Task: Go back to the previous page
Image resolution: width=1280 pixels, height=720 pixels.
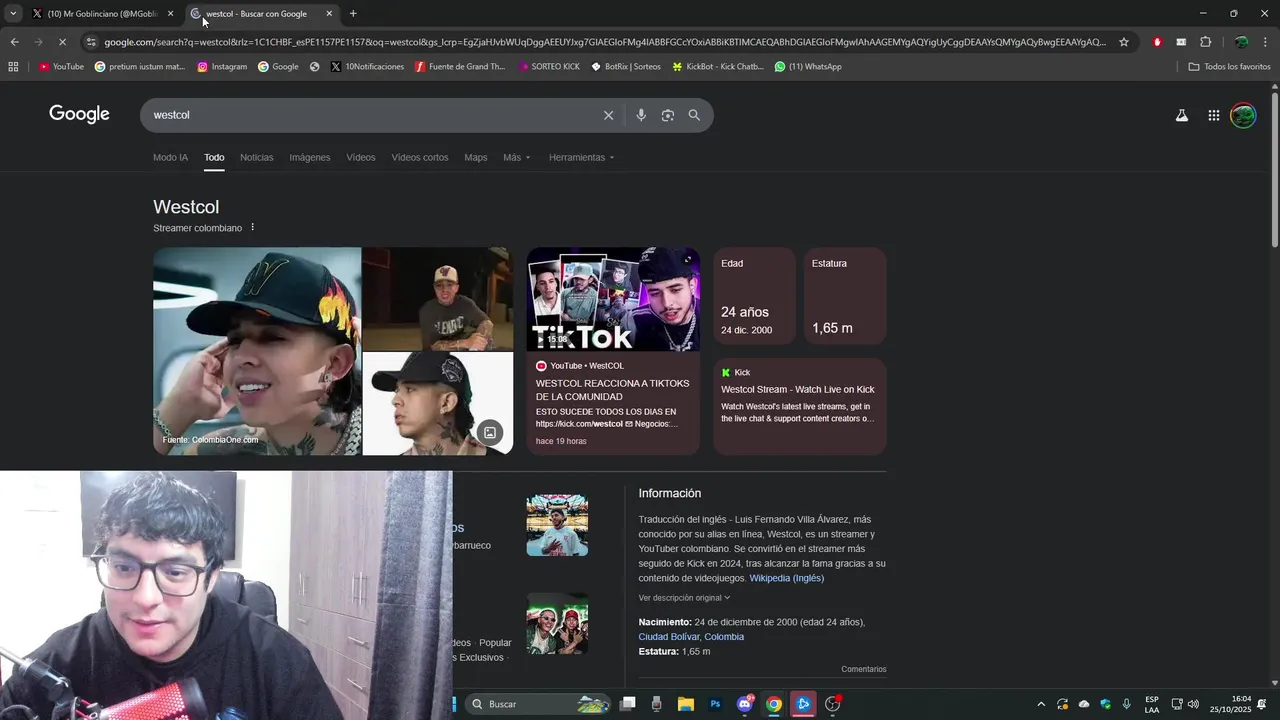Action: tap(14, 42)
